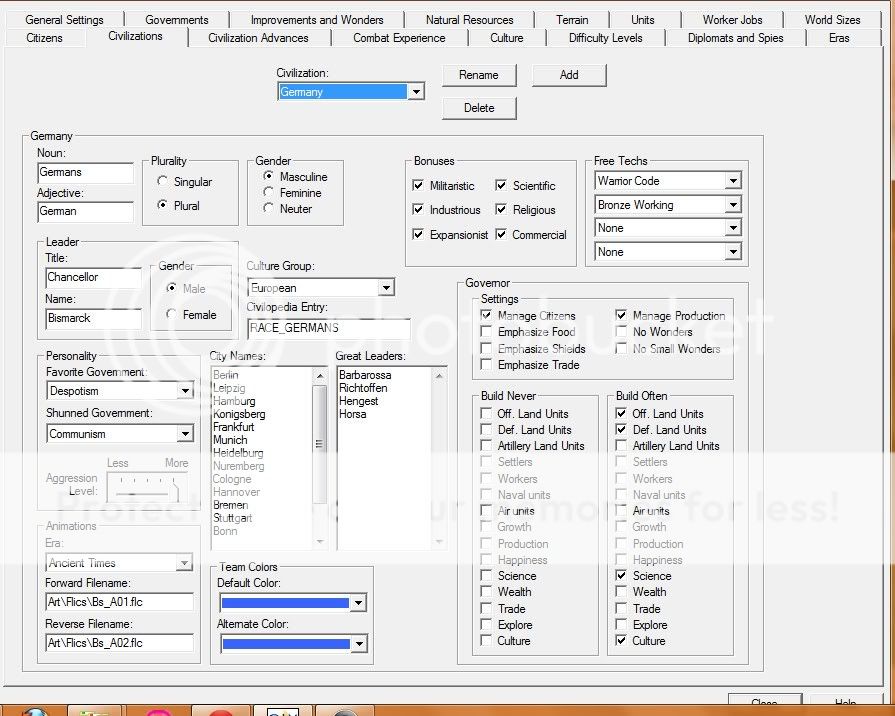Click the leader Name field Bismarck
895x716 pixels.
coord(93,319)
